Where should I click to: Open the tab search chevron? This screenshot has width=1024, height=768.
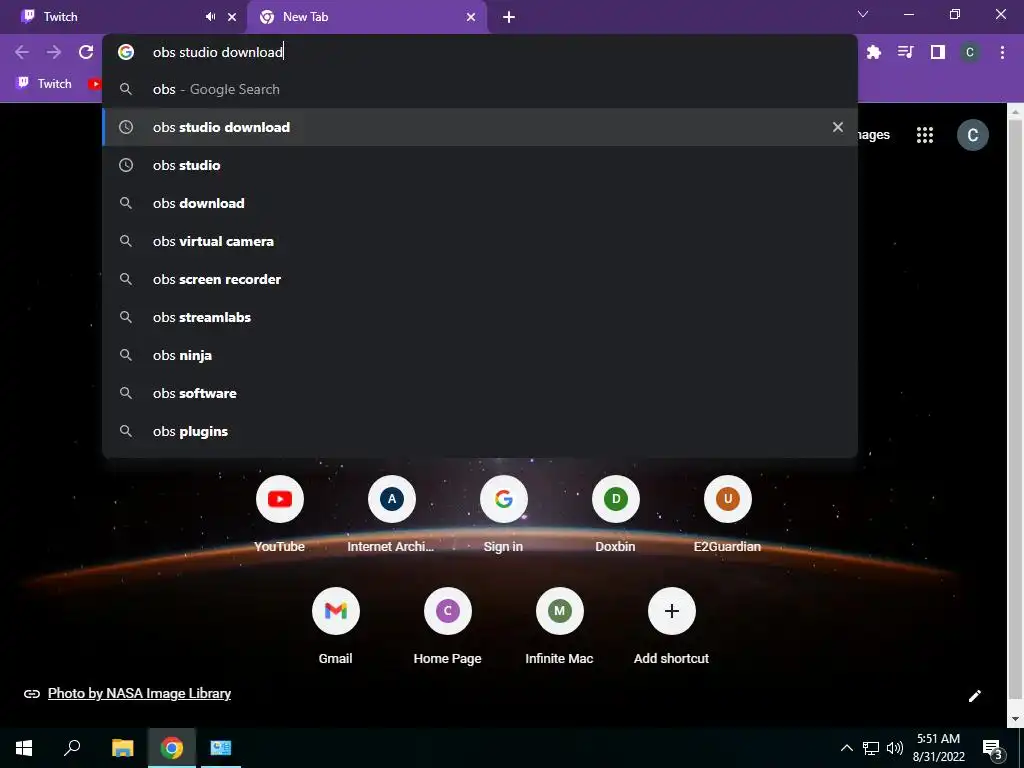tap(863, 14)
